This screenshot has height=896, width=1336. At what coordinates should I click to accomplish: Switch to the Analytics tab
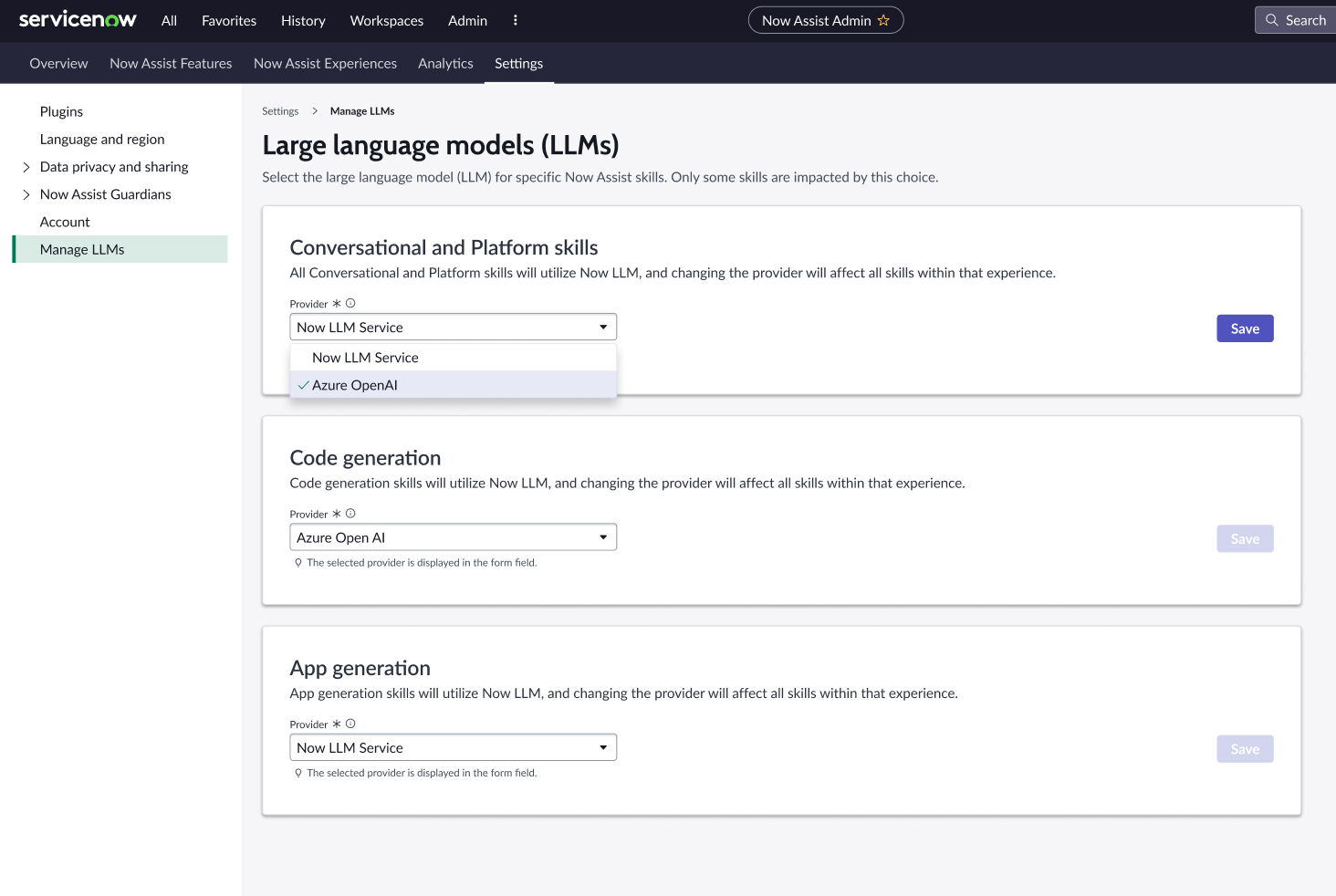coord(445,63)
